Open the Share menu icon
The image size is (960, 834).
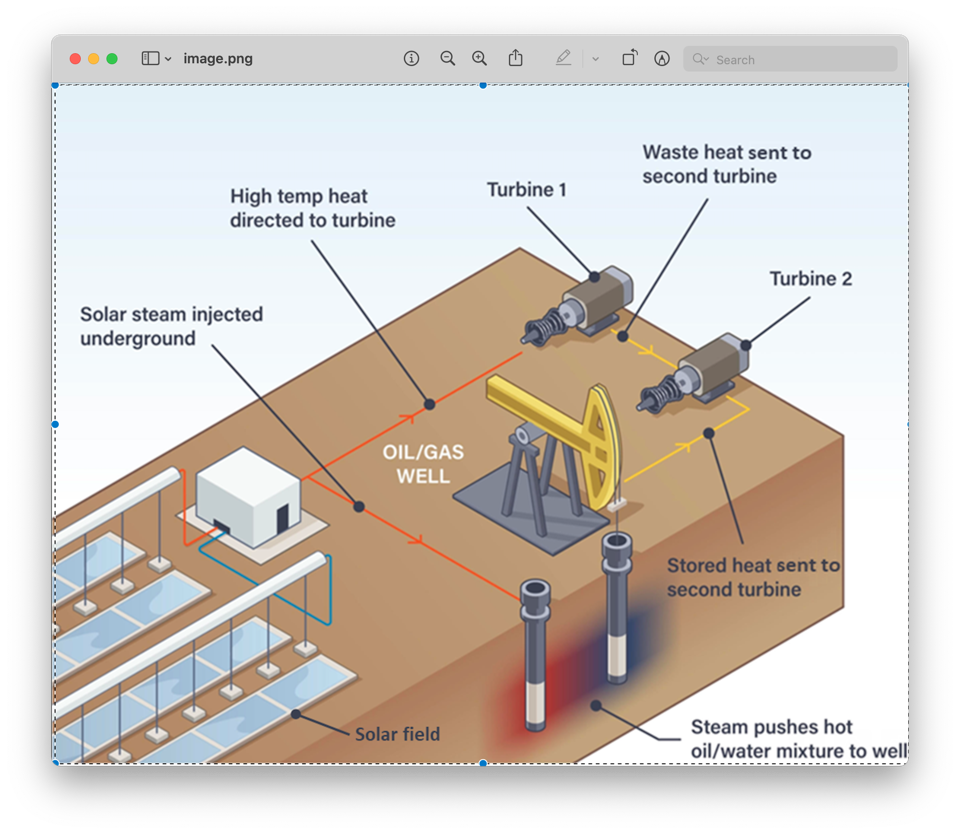pyautogui.click(x=515, y=59)
